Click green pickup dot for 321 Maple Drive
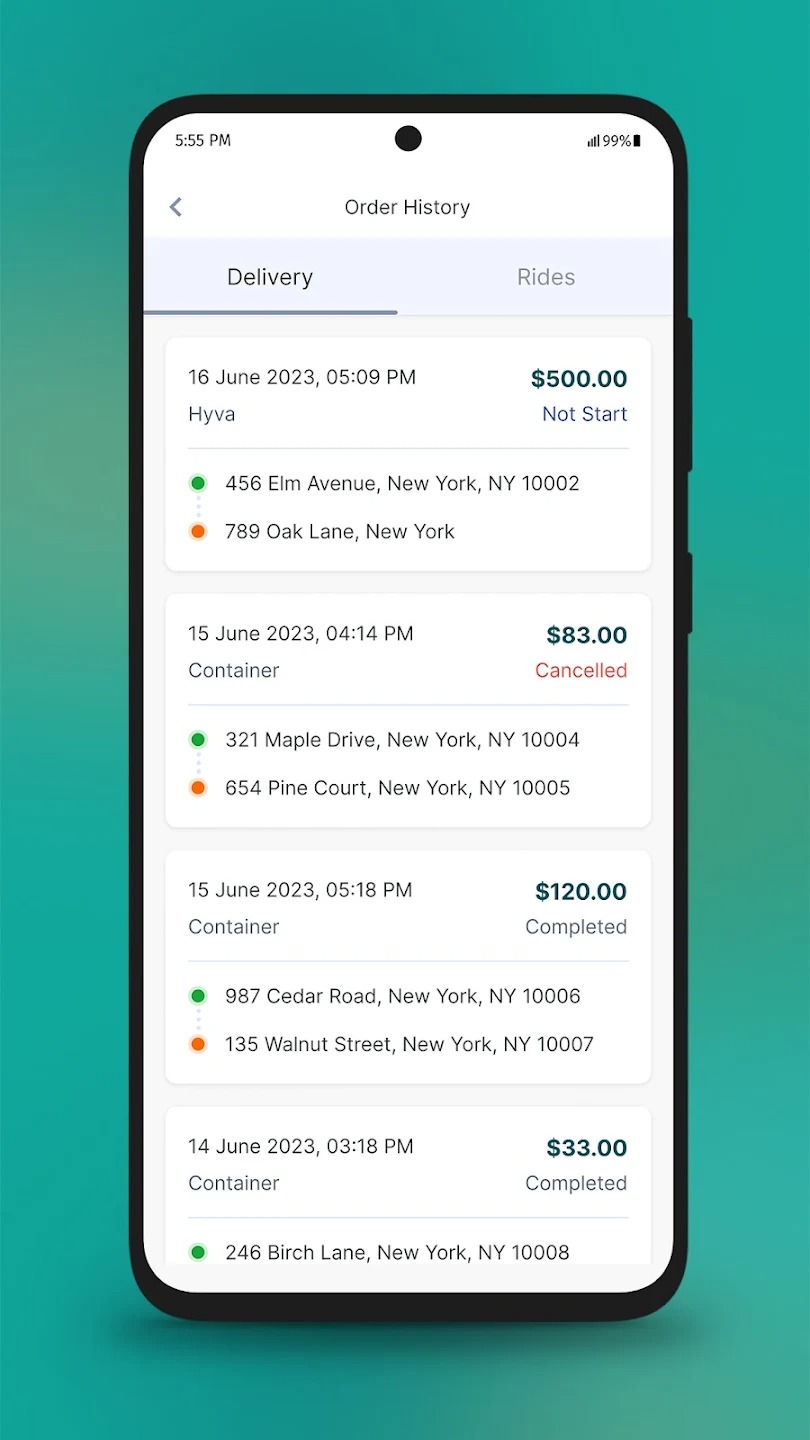The width and height of the screenshot is (810, 1440). coord(198,740)
